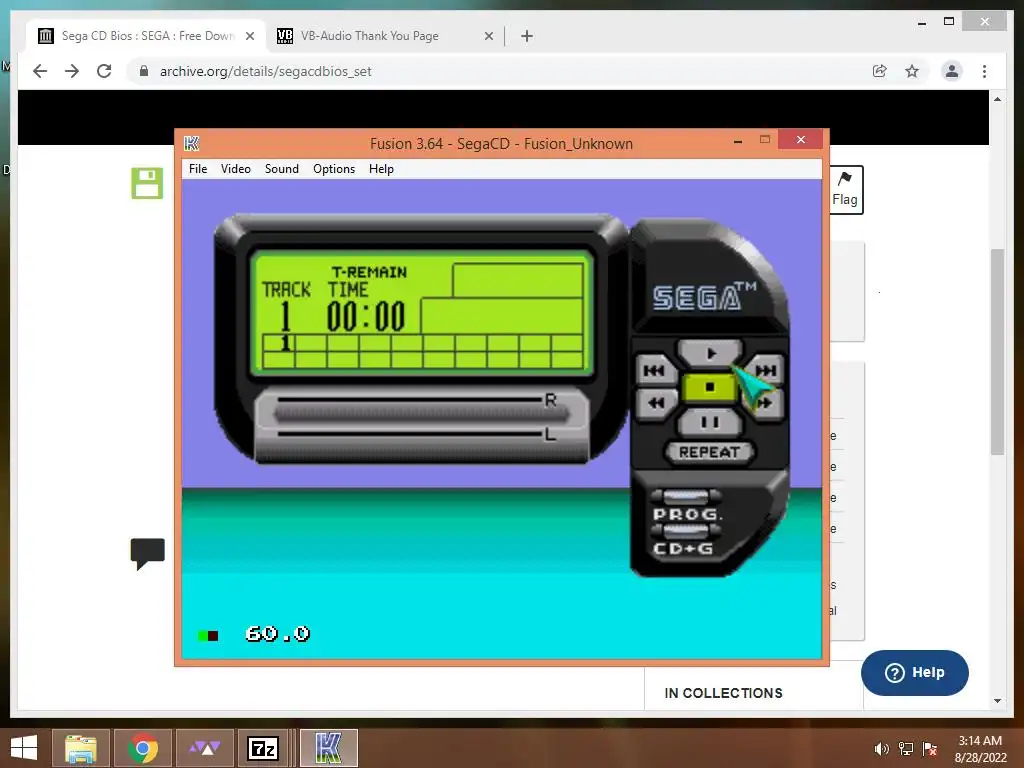Open Chrome's three-dot menu
This screenshot has height=768, width=1024.
click(984, 71)
